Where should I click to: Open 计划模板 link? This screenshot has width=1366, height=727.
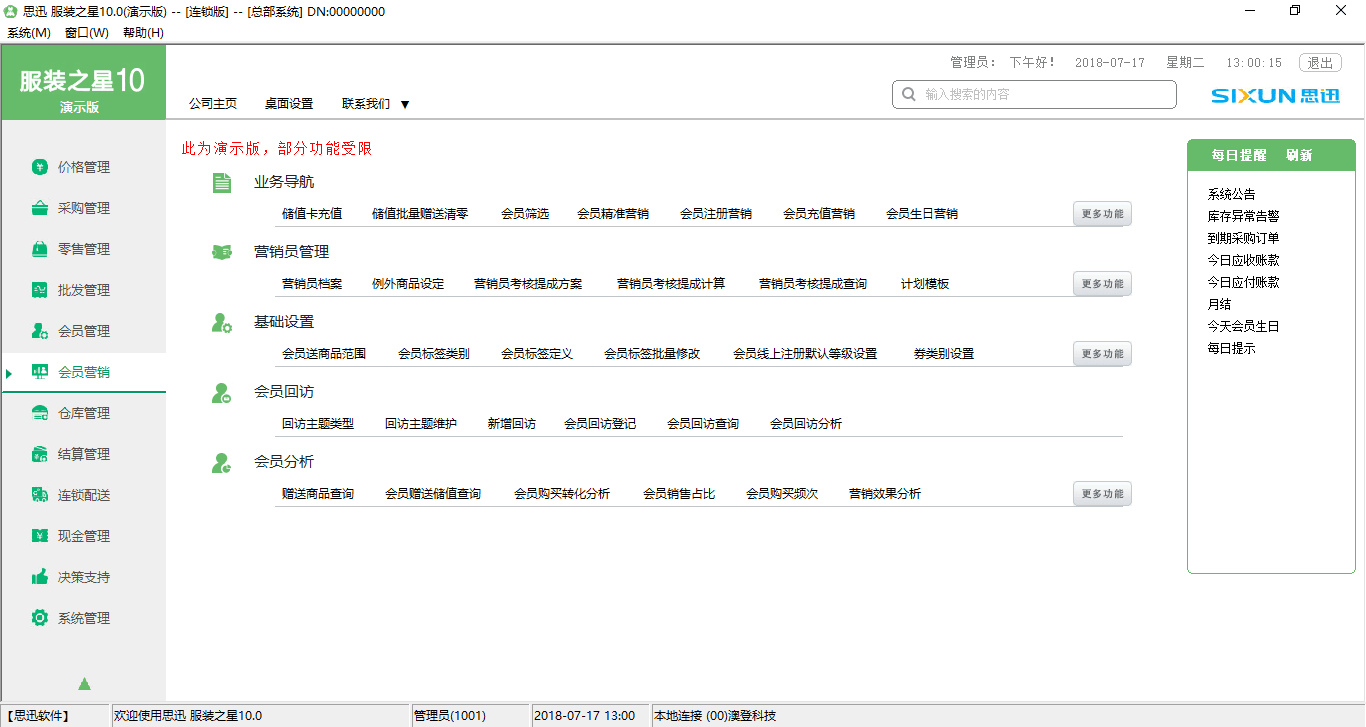925,283
